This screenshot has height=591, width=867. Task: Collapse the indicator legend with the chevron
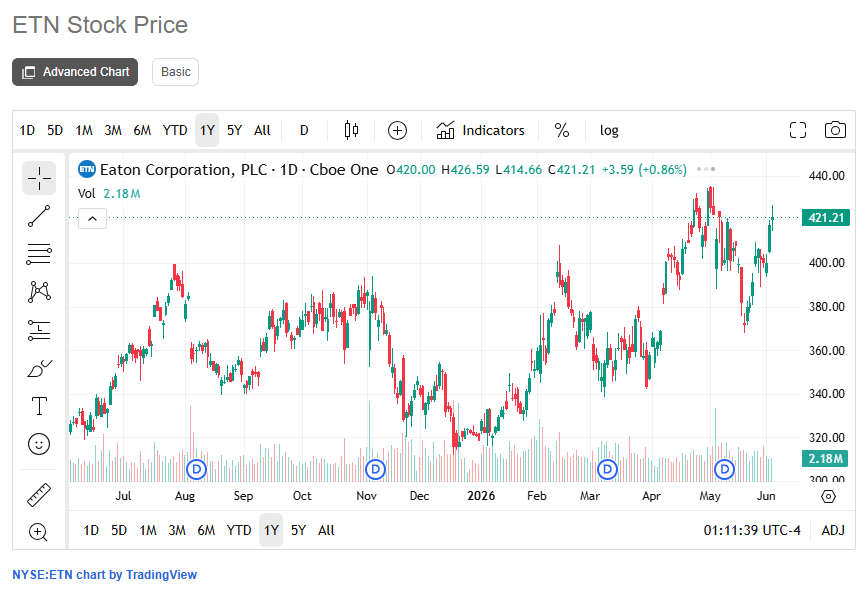pos(92,218)
